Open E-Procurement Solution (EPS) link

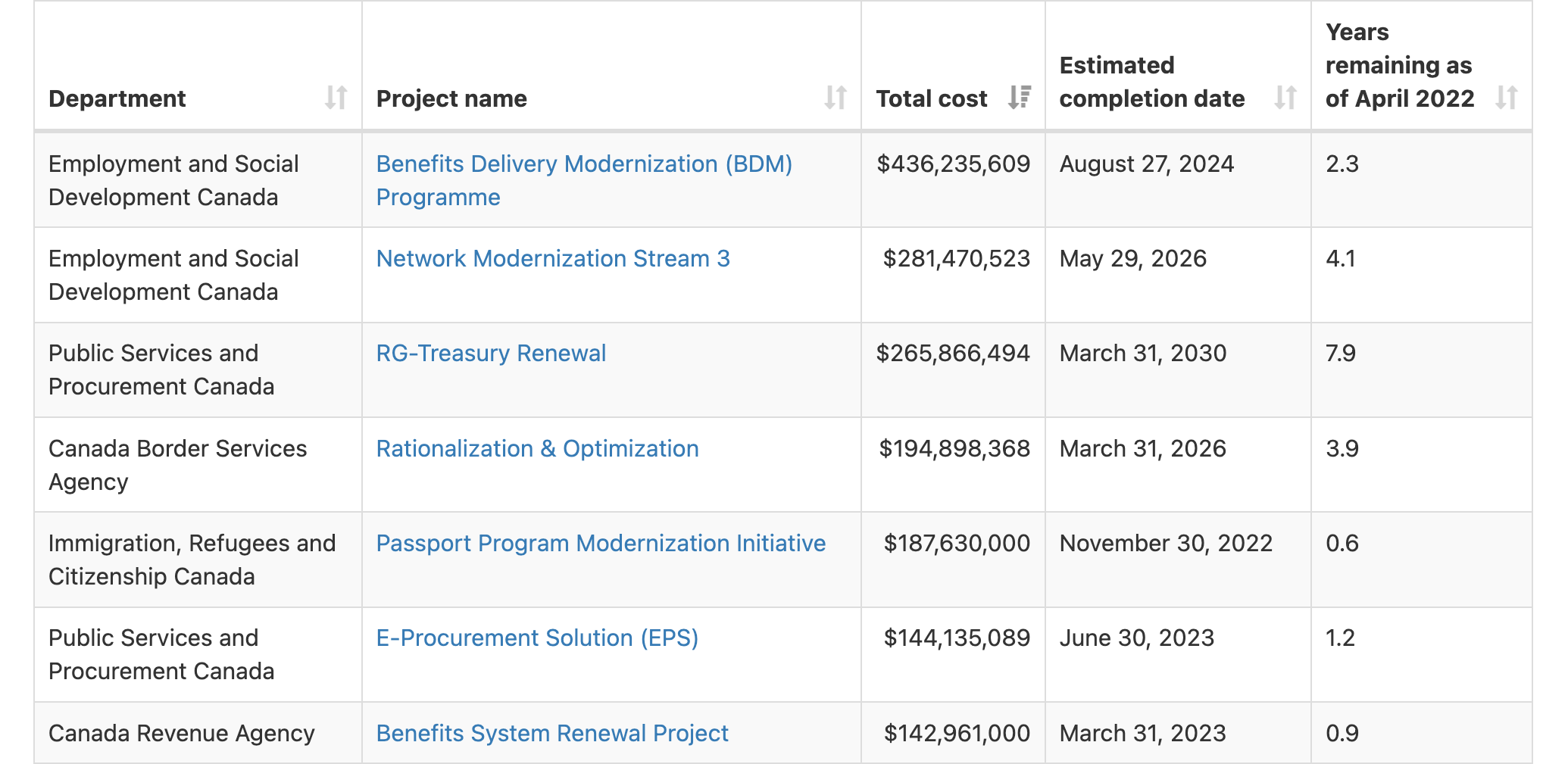pyautogui.click(x=537, y=638)
